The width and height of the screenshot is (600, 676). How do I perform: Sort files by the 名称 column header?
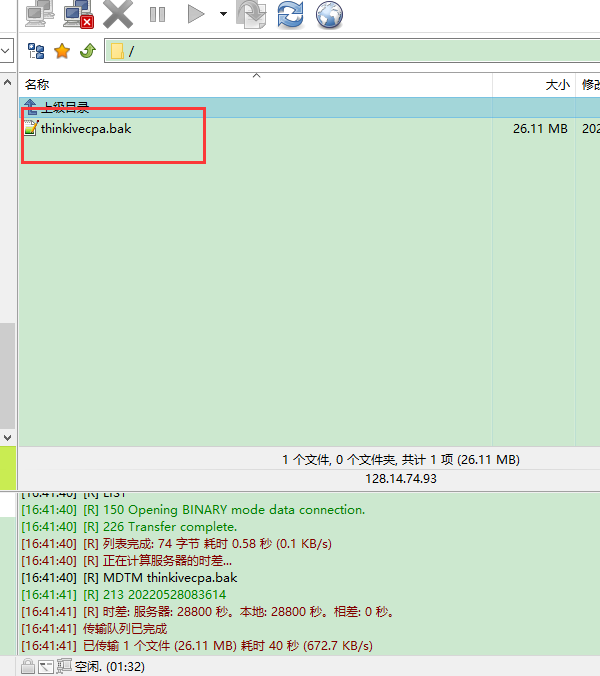click(x=37, y=85)
